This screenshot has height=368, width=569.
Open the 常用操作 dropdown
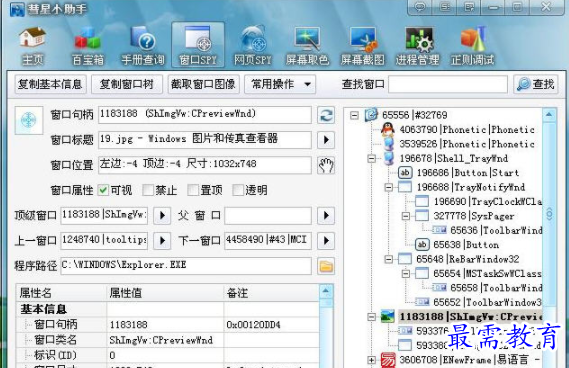tap(280, 84)
